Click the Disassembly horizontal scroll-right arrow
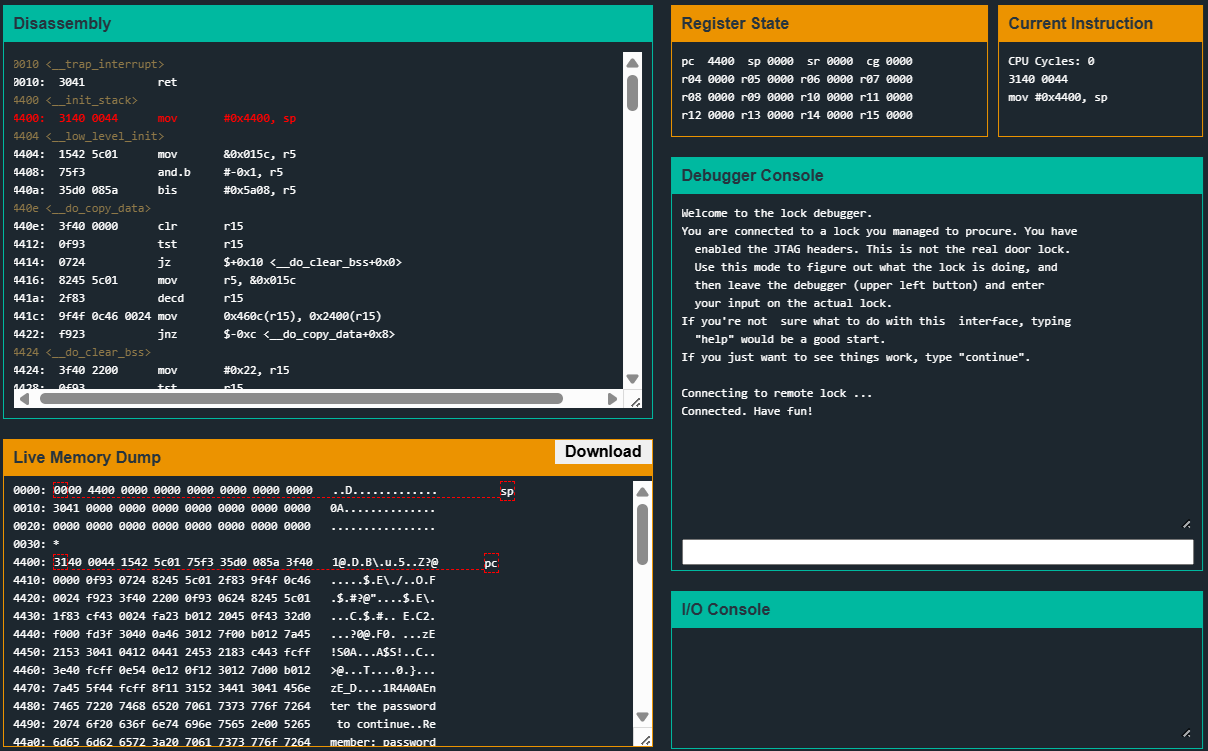Viewport: 1208px width, 751px height. pyautogui.click(x=613, y=399)
